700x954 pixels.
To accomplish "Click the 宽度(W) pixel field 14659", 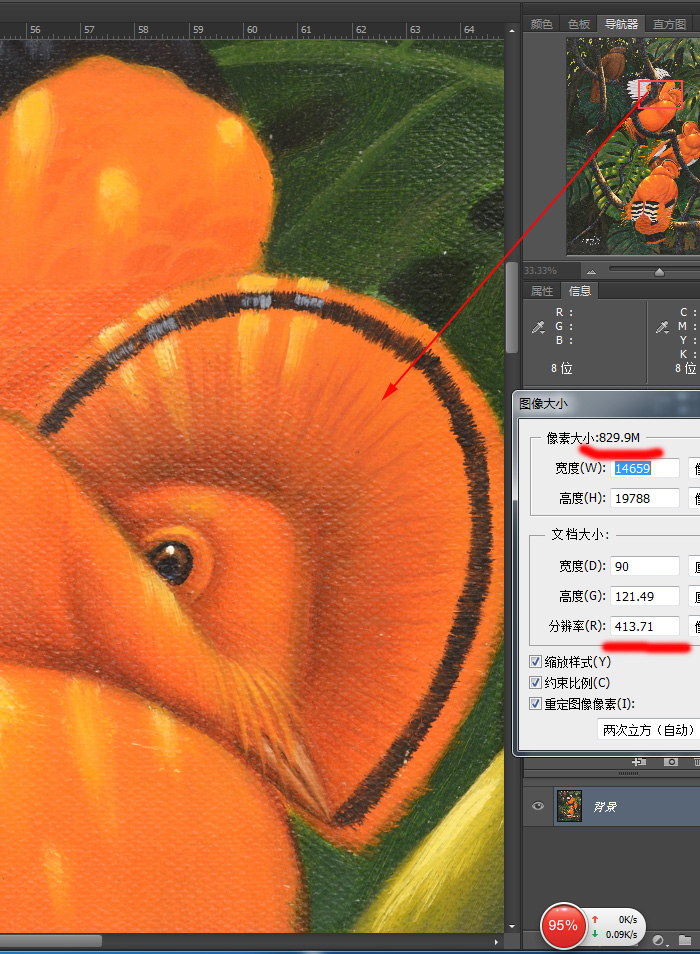I will click(645, 468).
